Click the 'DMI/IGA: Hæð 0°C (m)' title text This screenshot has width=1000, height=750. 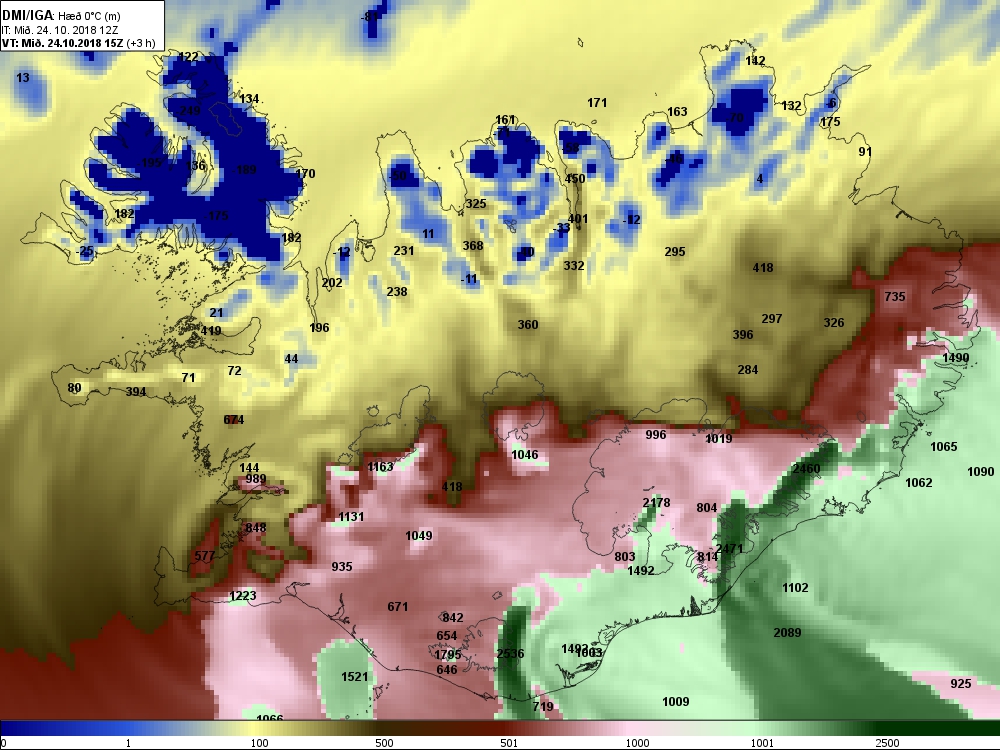tap(61, 16)
